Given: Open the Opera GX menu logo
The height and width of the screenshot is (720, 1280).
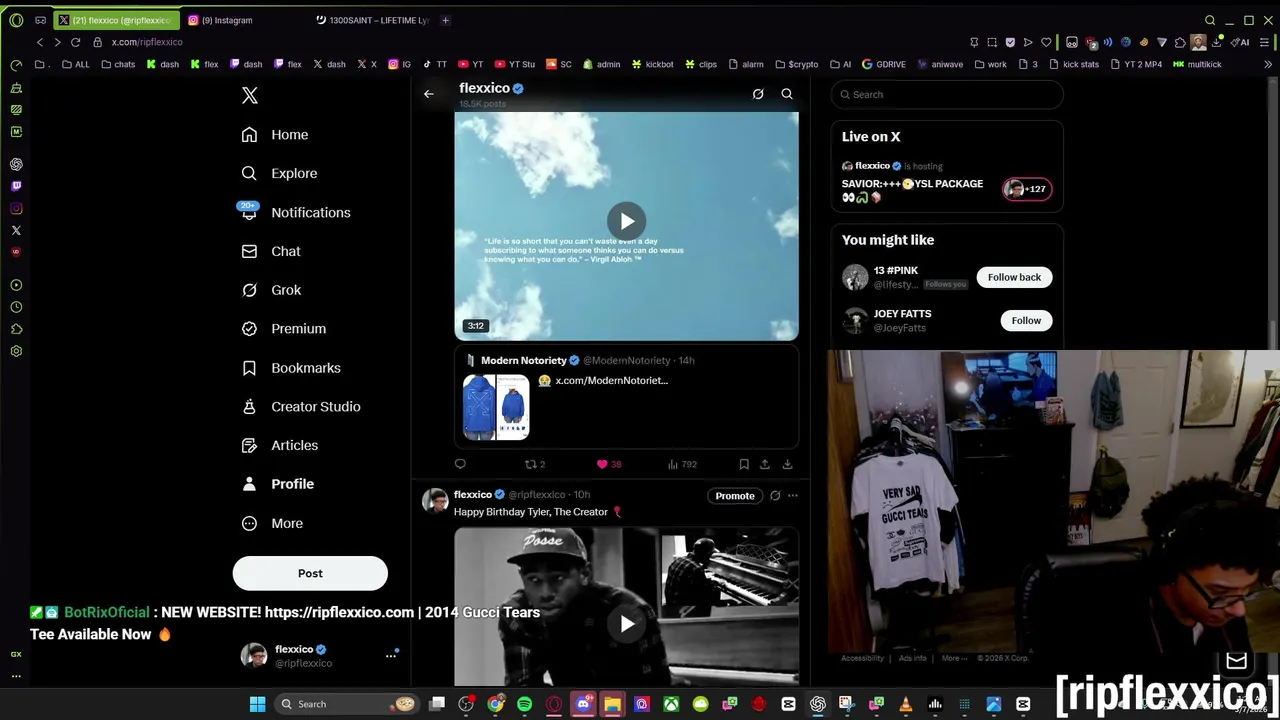Looking at the screenshot, I should point(16,20).
